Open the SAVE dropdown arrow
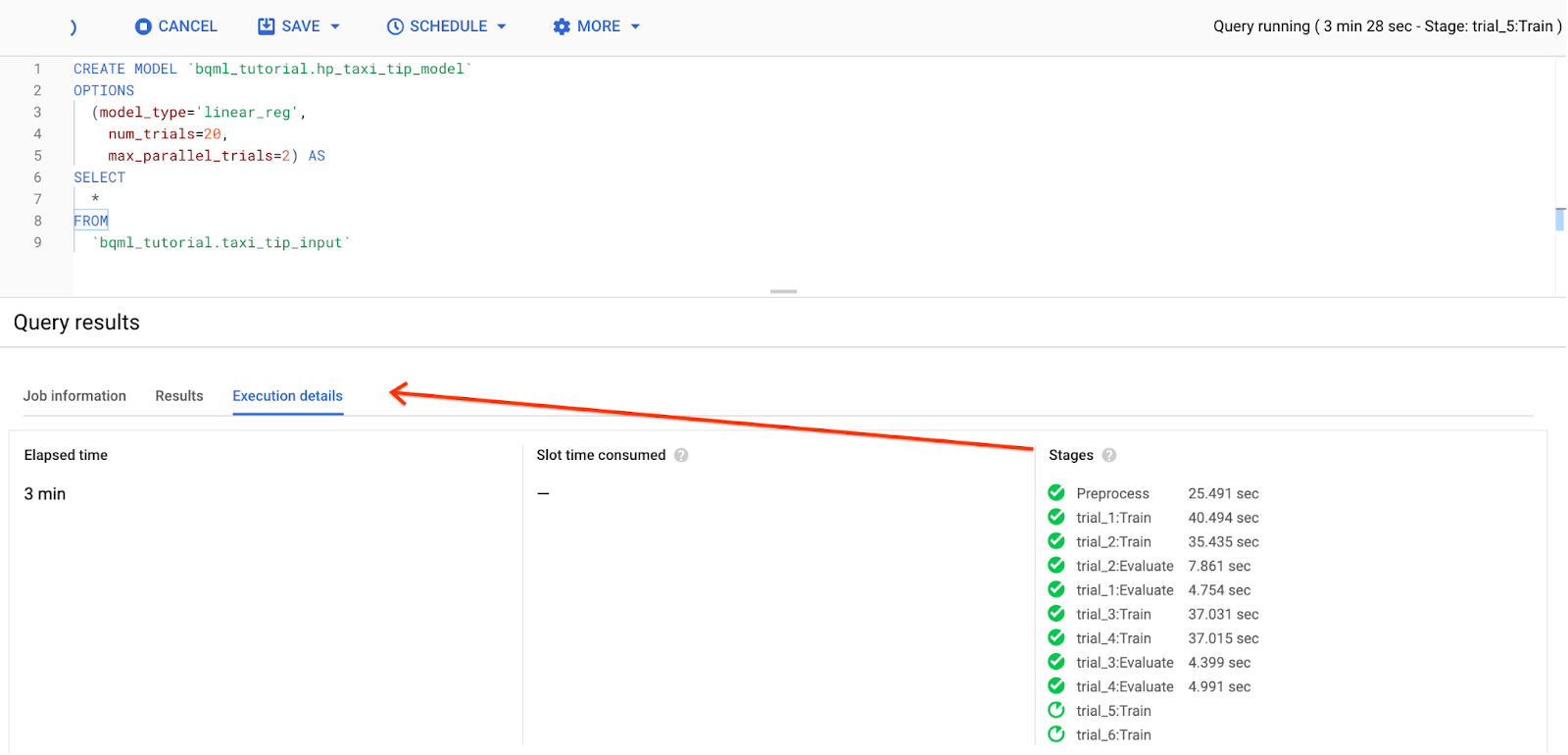Image resolution: width=1568 pixels, height=755 pixels. tap(335, 26)
